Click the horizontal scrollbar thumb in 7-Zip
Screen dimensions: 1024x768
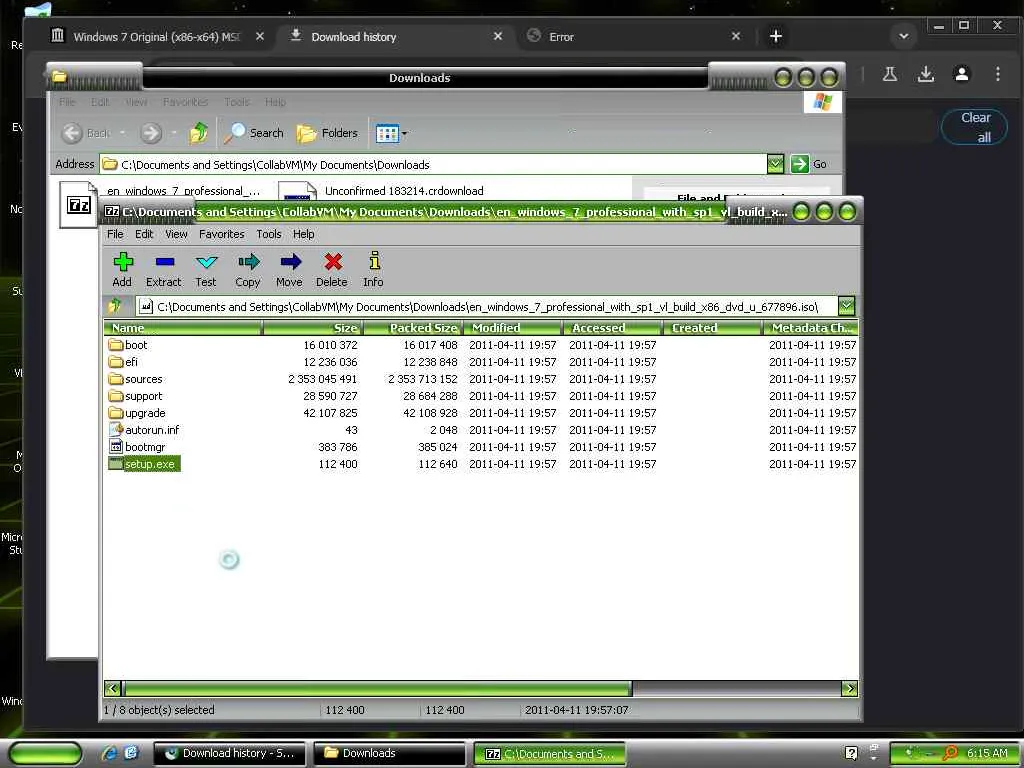(377, 688)
